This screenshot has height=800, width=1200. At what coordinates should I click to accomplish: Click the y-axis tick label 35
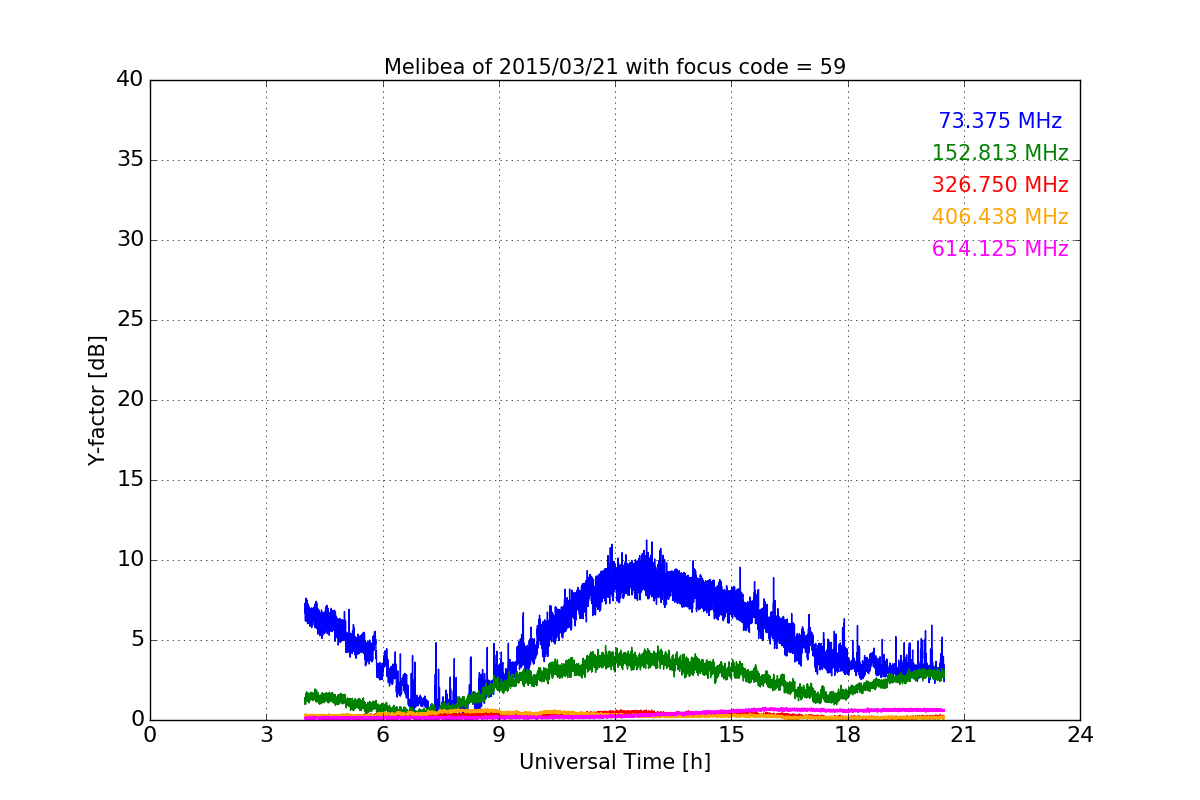click(x=130, y=160)
